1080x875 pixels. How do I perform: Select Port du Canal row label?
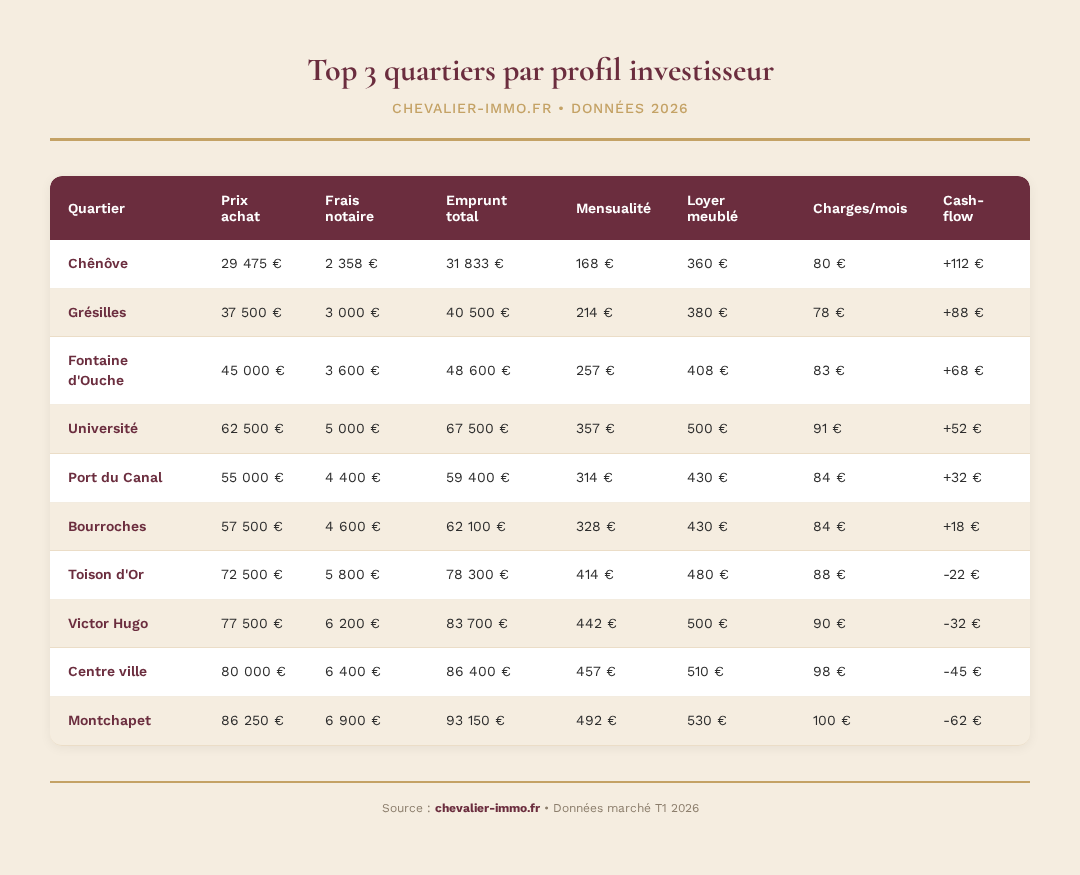pos(115,477)
